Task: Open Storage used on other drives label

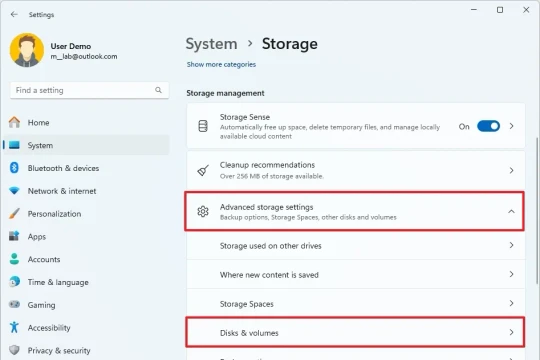Action: coord(270,246)
